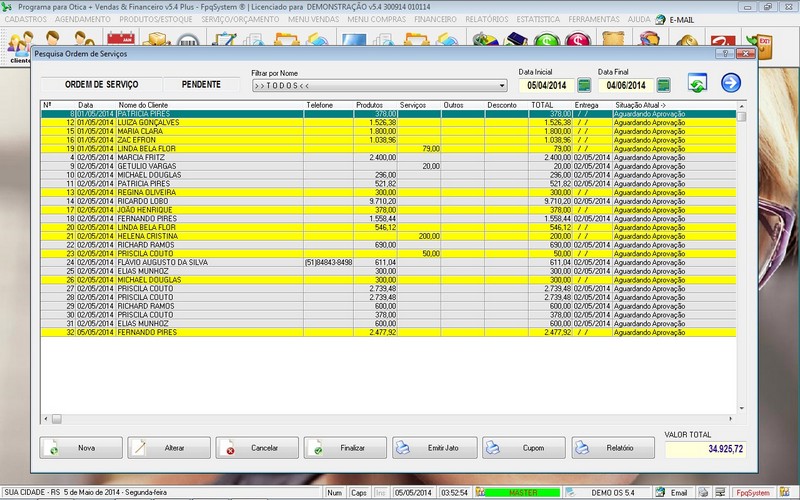Open the SERVIÇO/ORÇAMENTO menu

tap(240, 19)
